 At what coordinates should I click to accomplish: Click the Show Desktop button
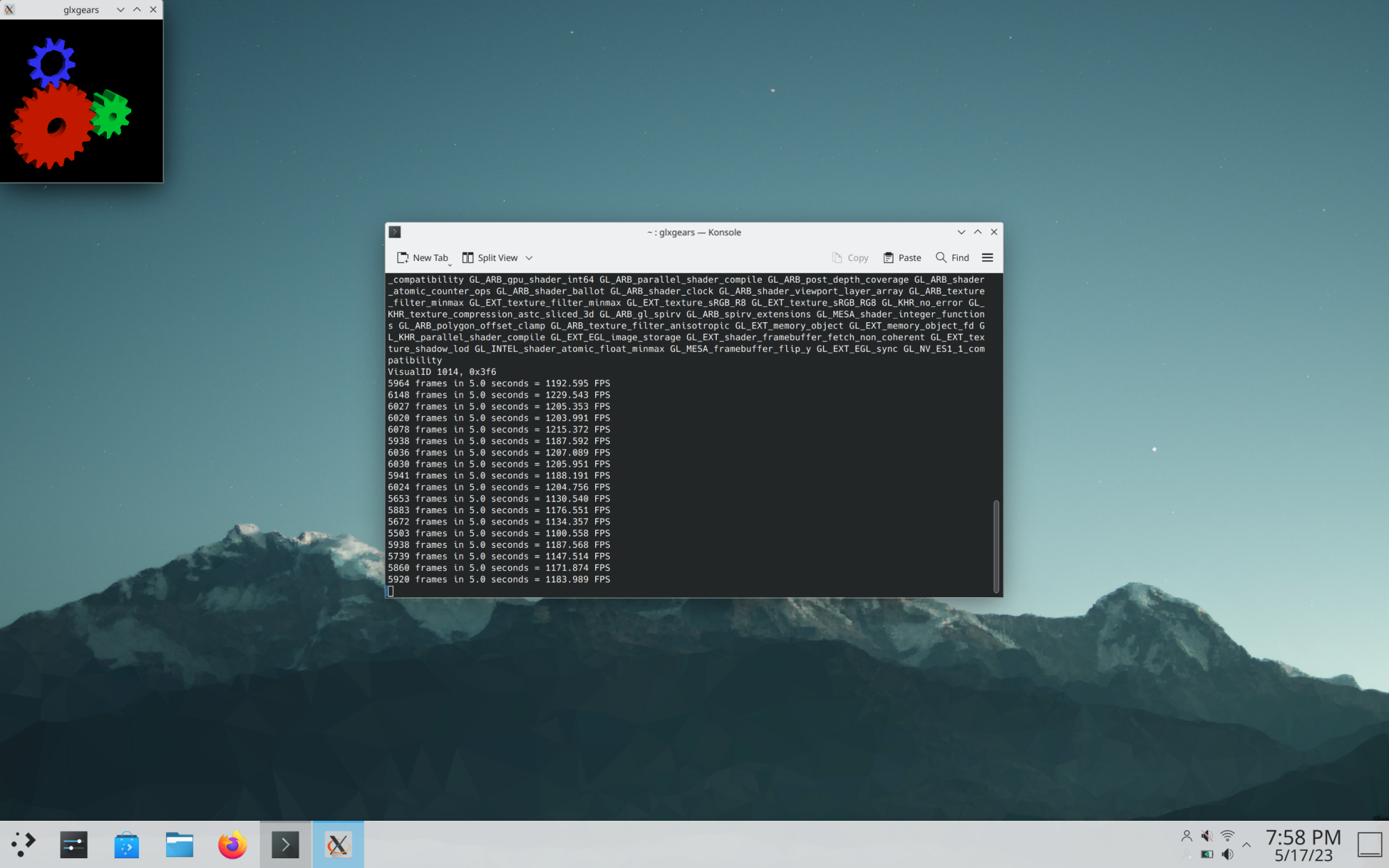[1370, 844]
